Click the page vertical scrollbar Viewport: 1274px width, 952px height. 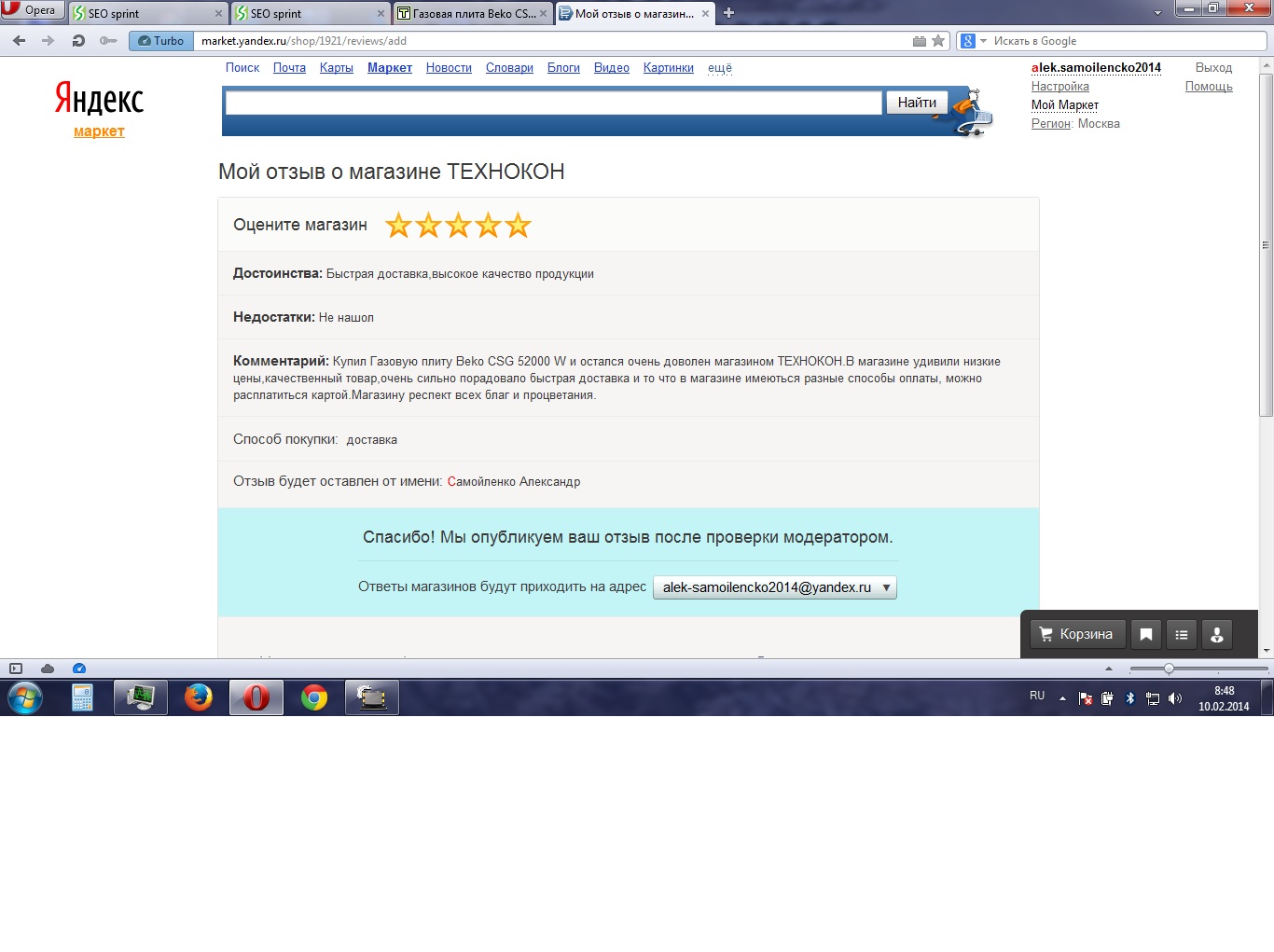1266,244
